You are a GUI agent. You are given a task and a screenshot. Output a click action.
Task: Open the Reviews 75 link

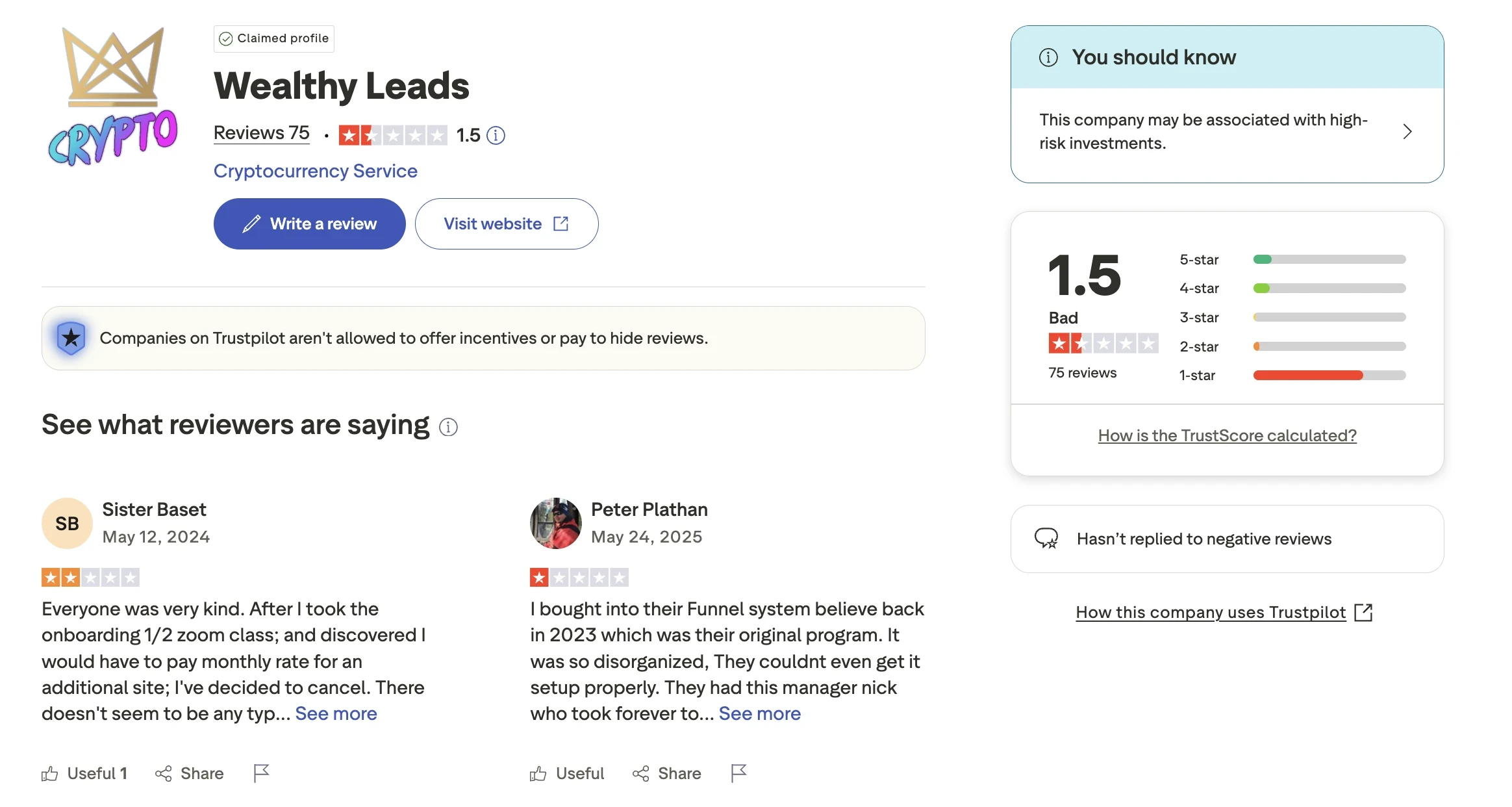(x=261, y=133)
